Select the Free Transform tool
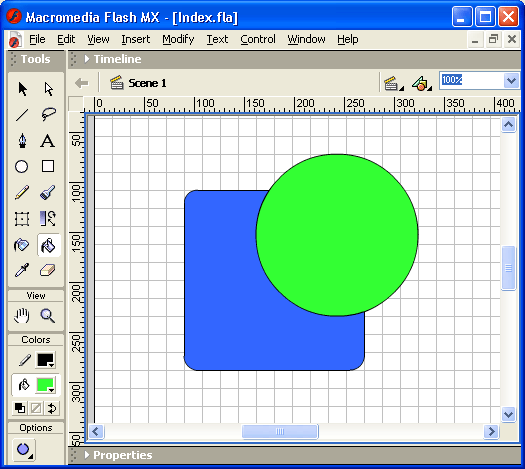Screen dimensions: 525x469 (22, 219)
